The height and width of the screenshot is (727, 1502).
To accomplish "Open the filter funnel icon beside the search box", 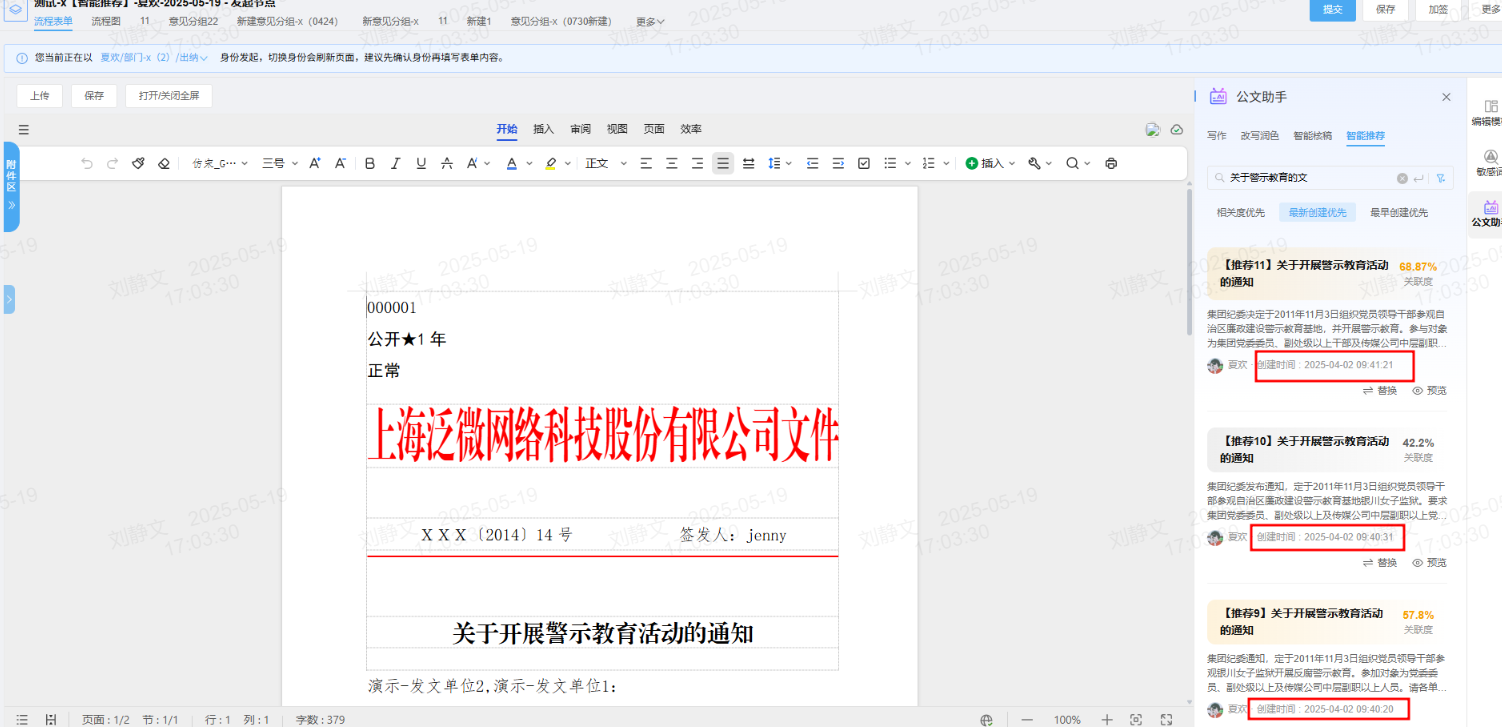I will pos(1441,178).
